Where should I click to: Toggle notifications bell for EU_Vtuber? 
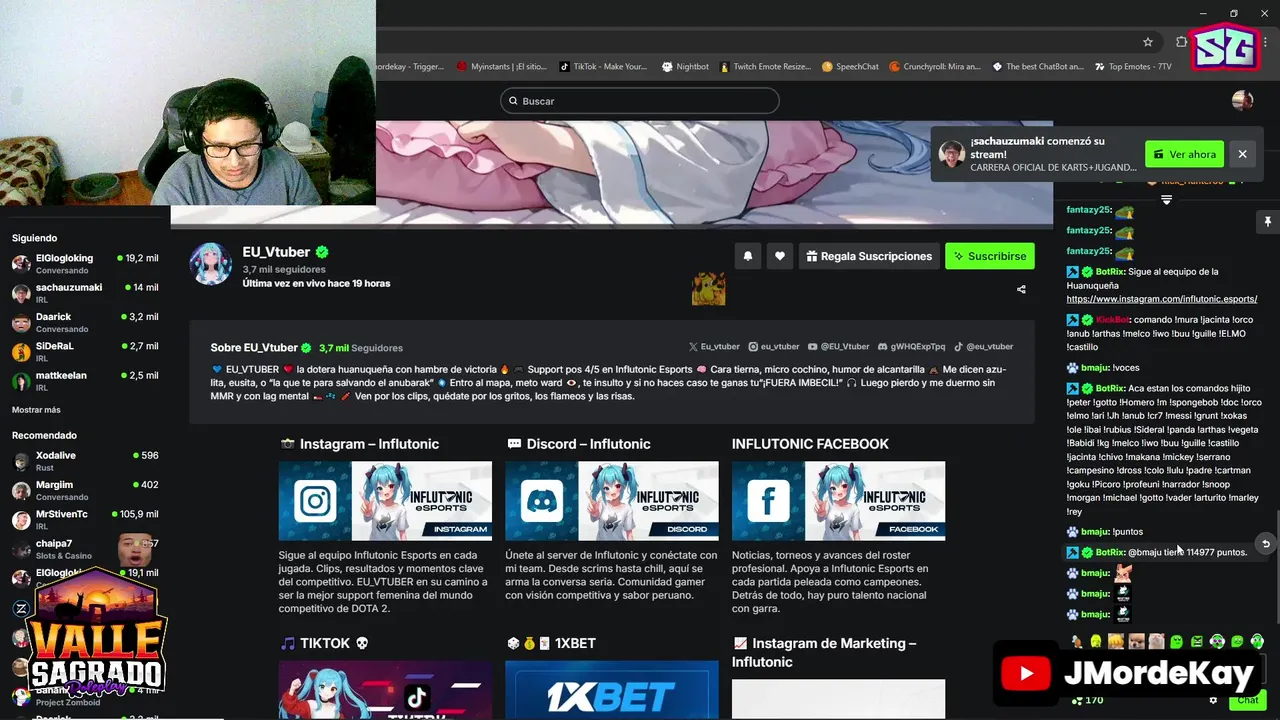(x=747, y=256)
